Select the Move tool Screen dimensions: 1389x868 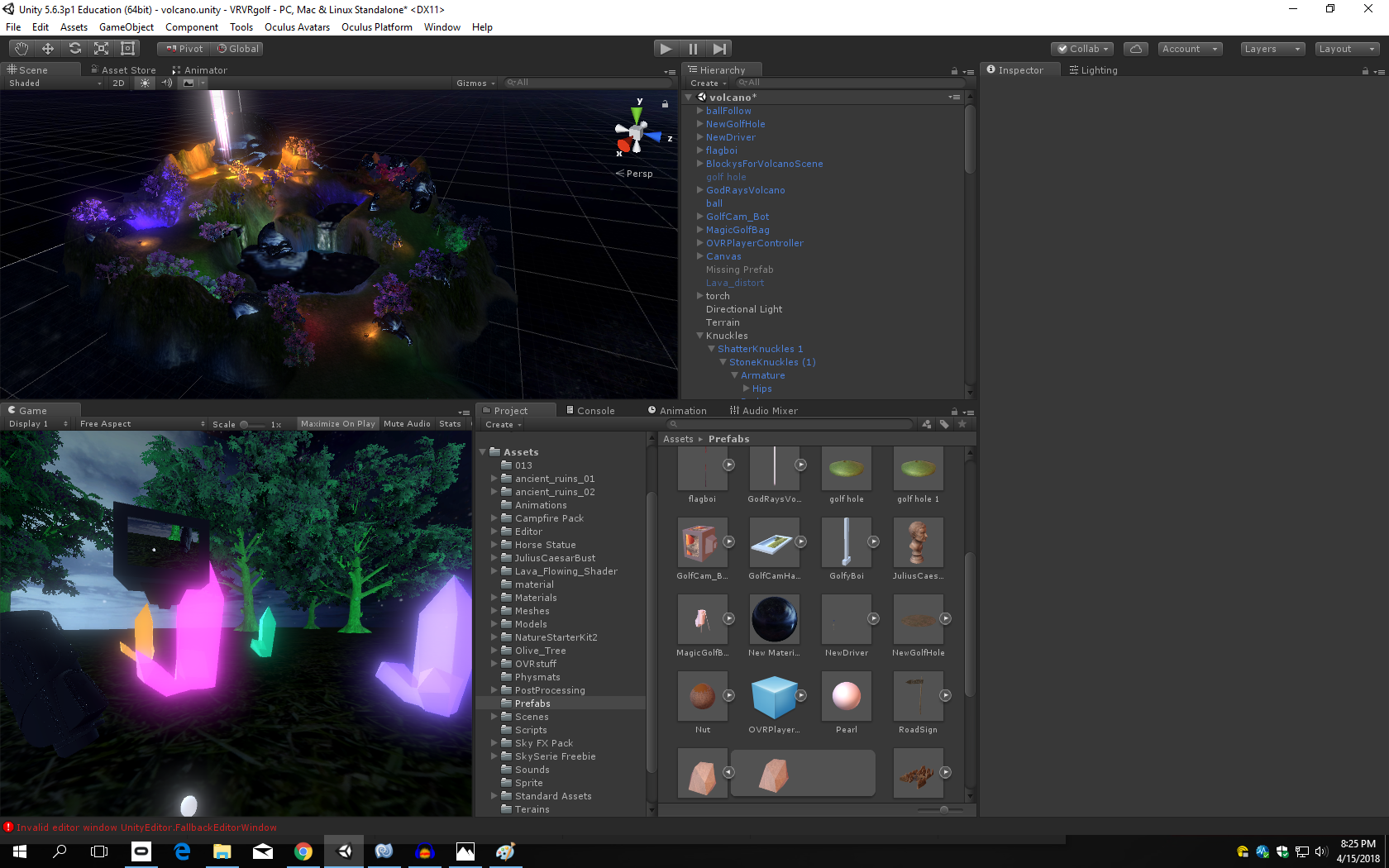pyautogui.click(x=48, y=49)
